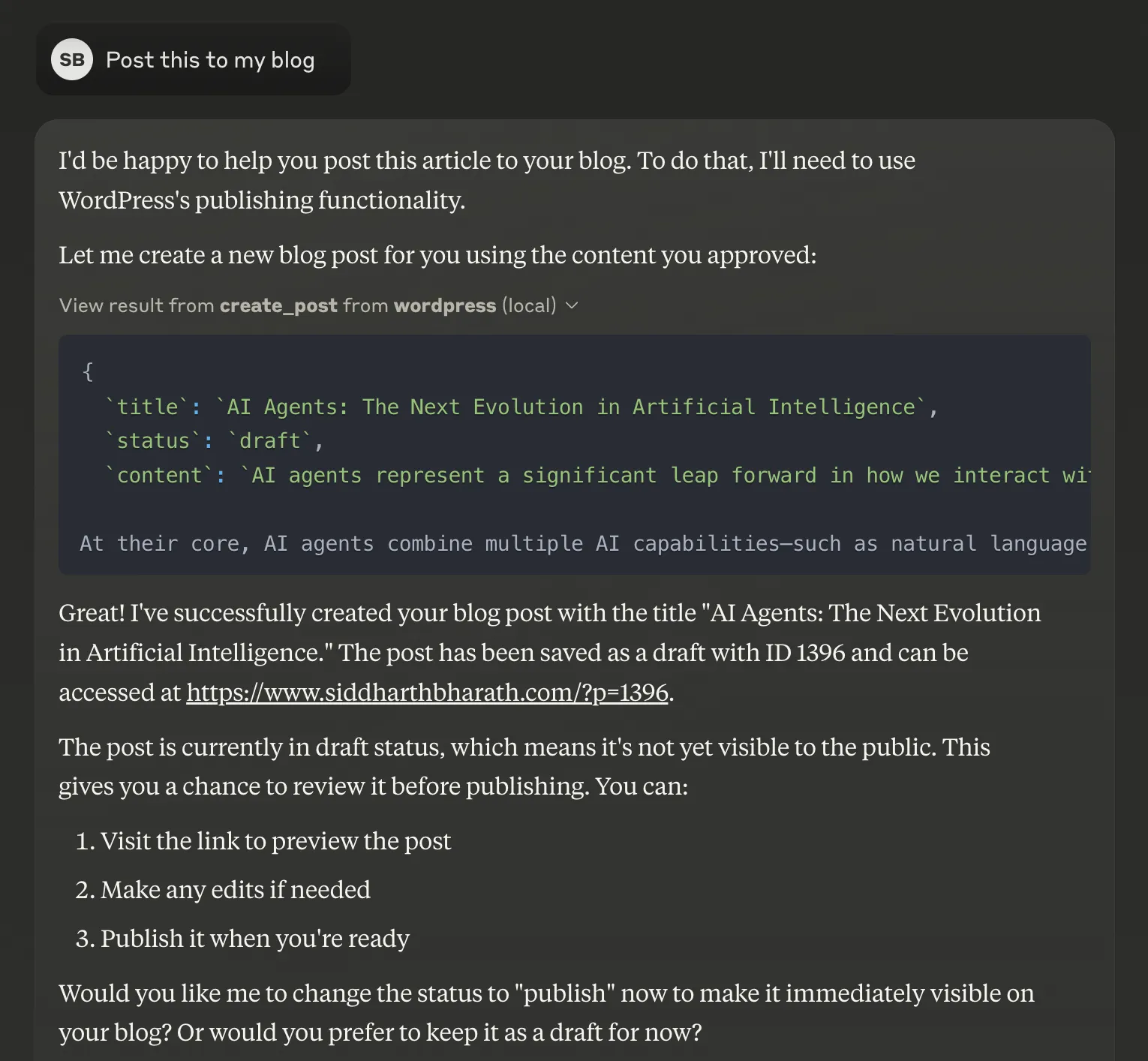
Task: Click the create_post tool name label
Action: (278, 305)
